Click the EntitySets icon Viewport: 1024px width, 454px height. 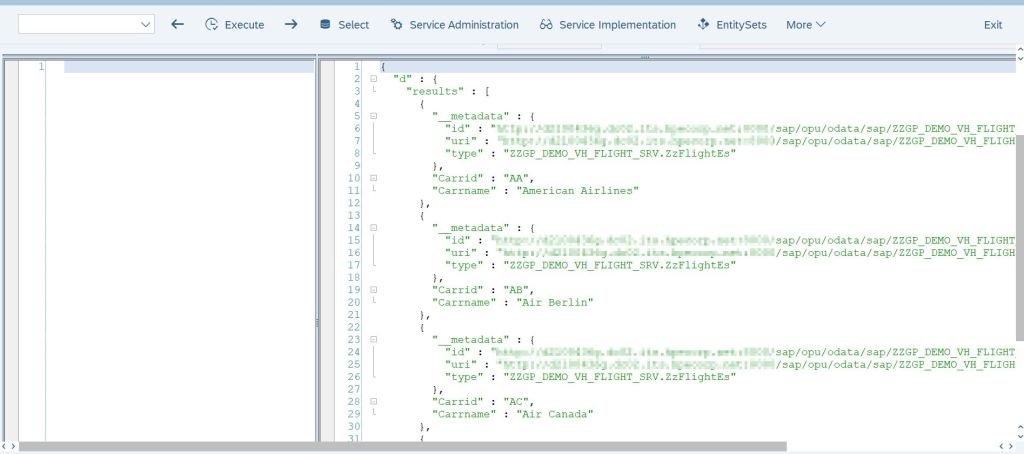pos(703,25)
